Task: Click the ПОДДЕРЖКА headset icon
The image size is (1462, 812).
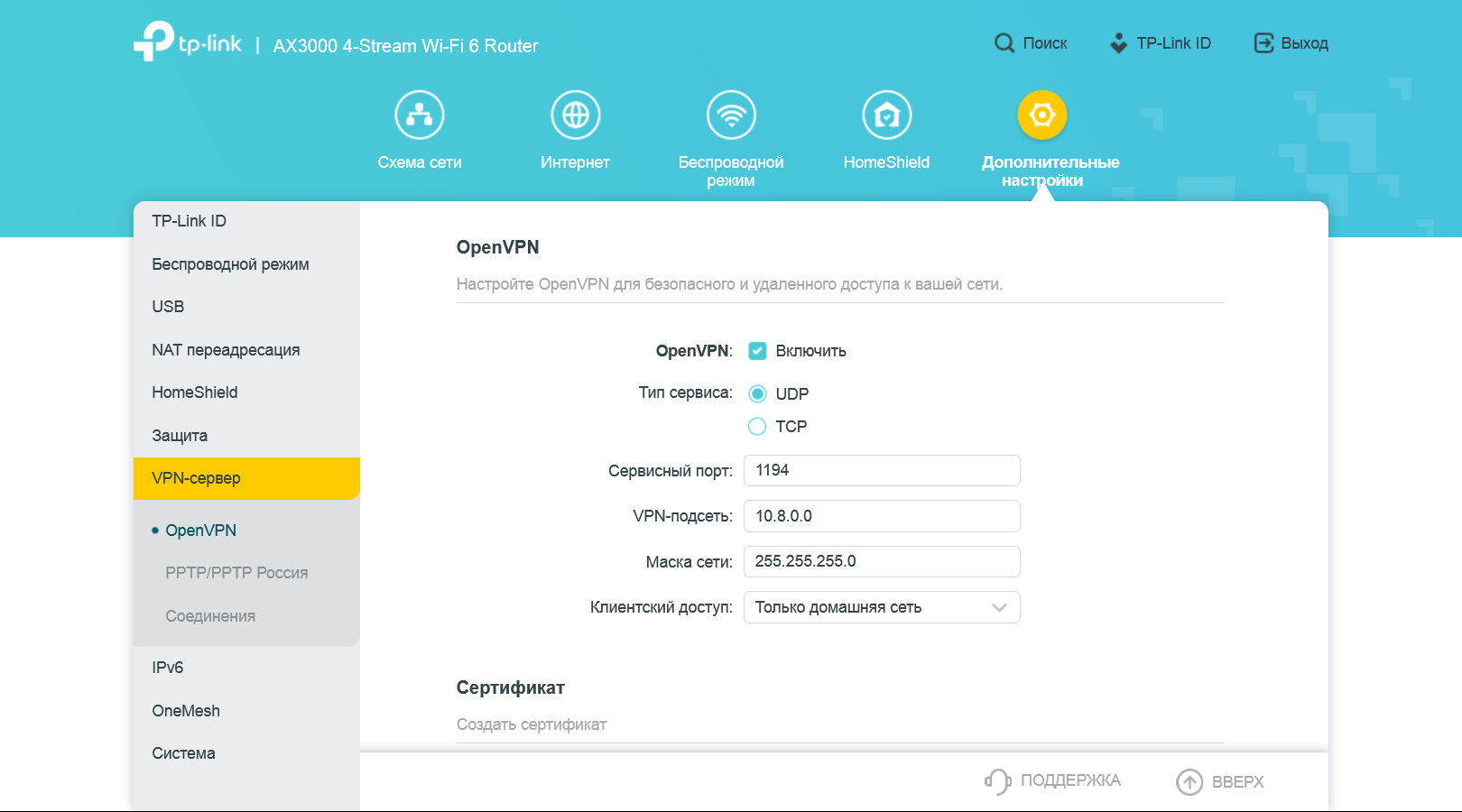Action: pos(997,781)
